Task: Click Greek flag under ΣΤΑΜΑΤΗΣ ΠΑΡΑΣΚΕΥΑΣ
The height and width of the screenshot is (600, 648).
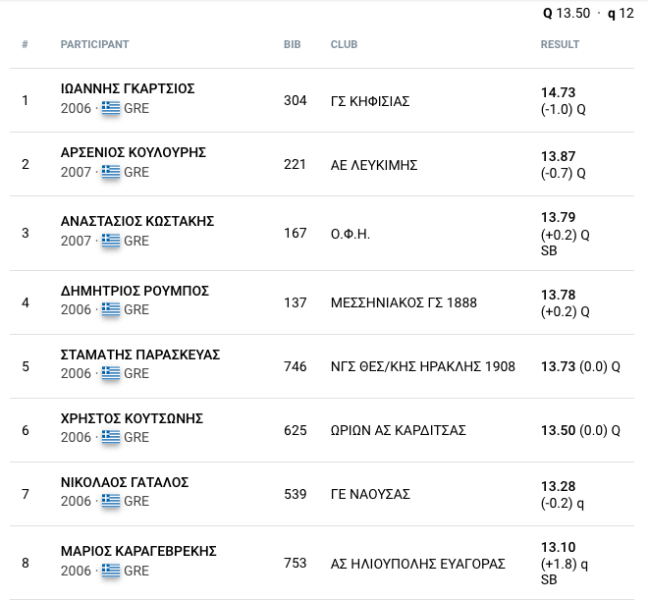Action: [x=110, y=374]
